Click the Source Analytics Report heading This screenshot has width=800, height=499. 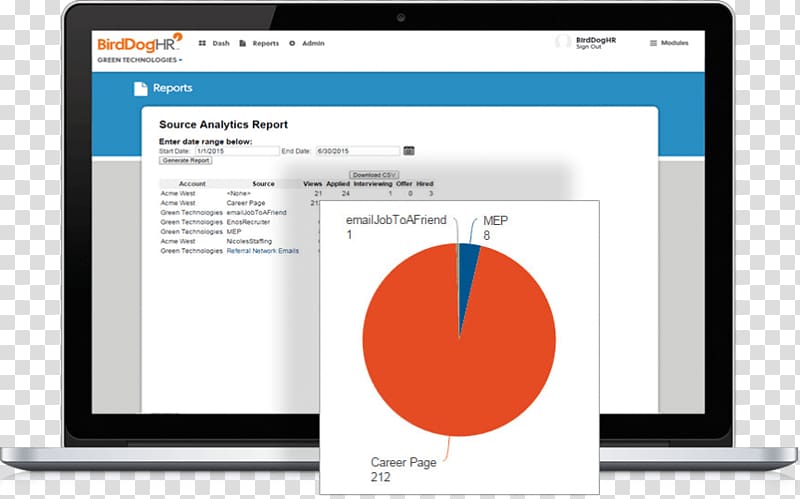tap(223, 124)
